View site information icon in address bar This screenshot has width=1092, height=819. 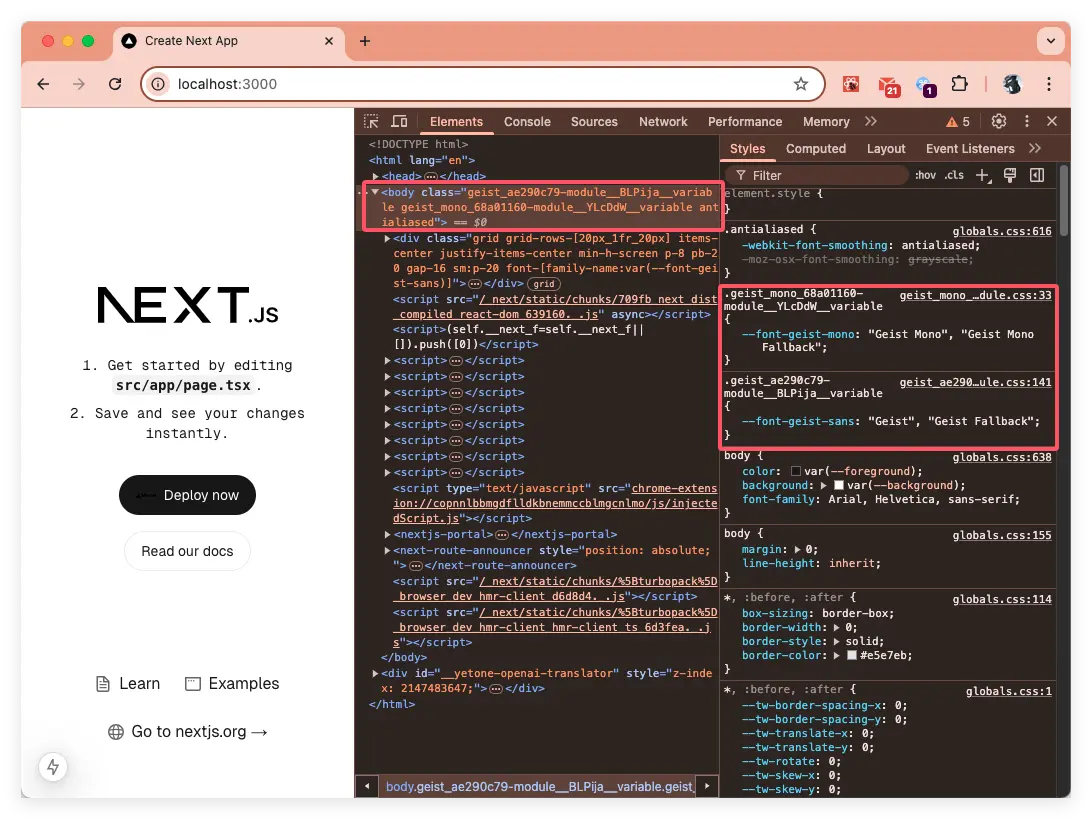159,84
